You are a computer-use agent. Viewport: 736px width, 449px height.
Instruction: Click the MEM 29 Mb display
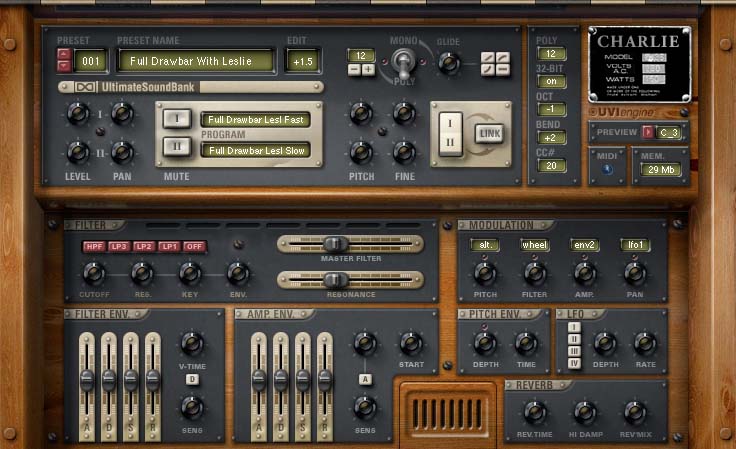click(661, 169)
